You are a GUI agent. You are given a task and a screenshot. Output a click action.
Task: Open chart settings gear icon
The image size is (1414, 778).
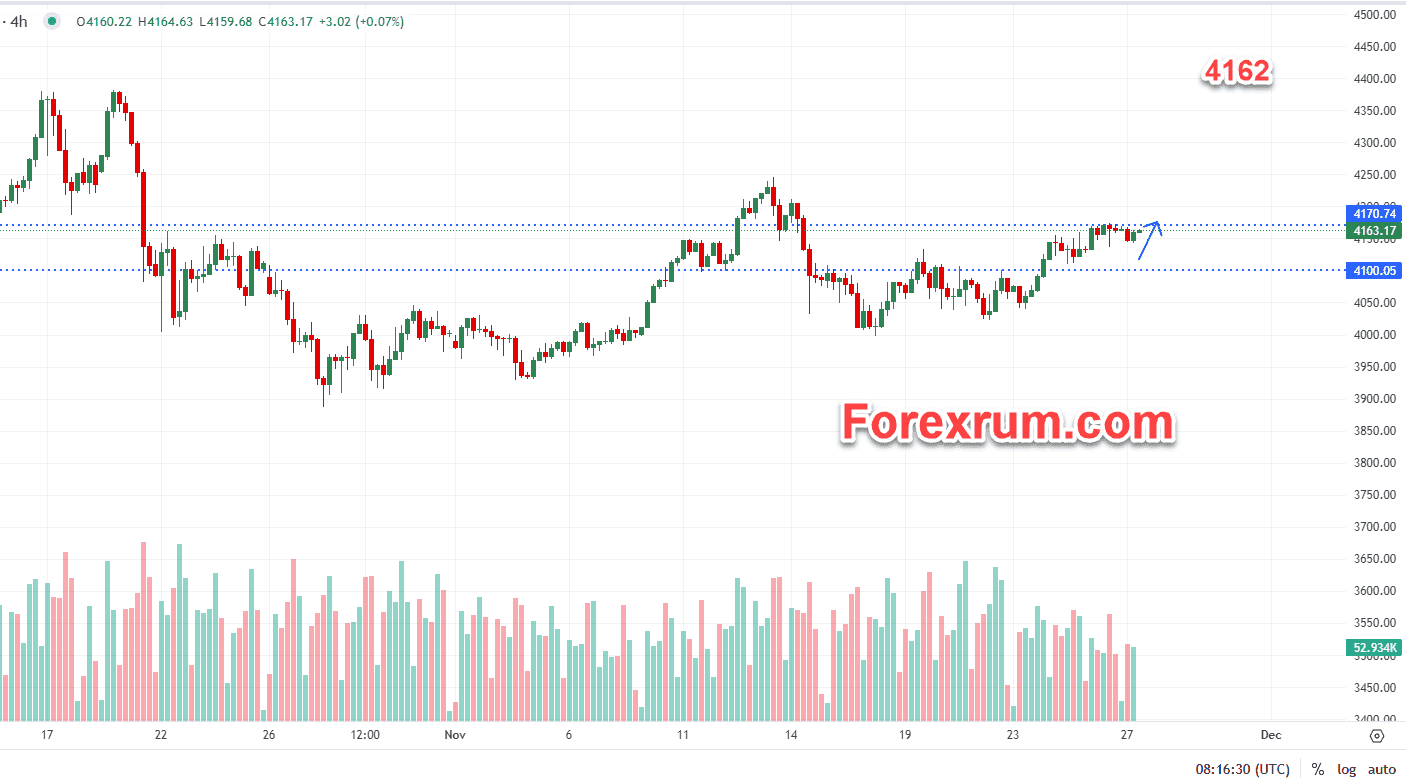pos(1377,736)
